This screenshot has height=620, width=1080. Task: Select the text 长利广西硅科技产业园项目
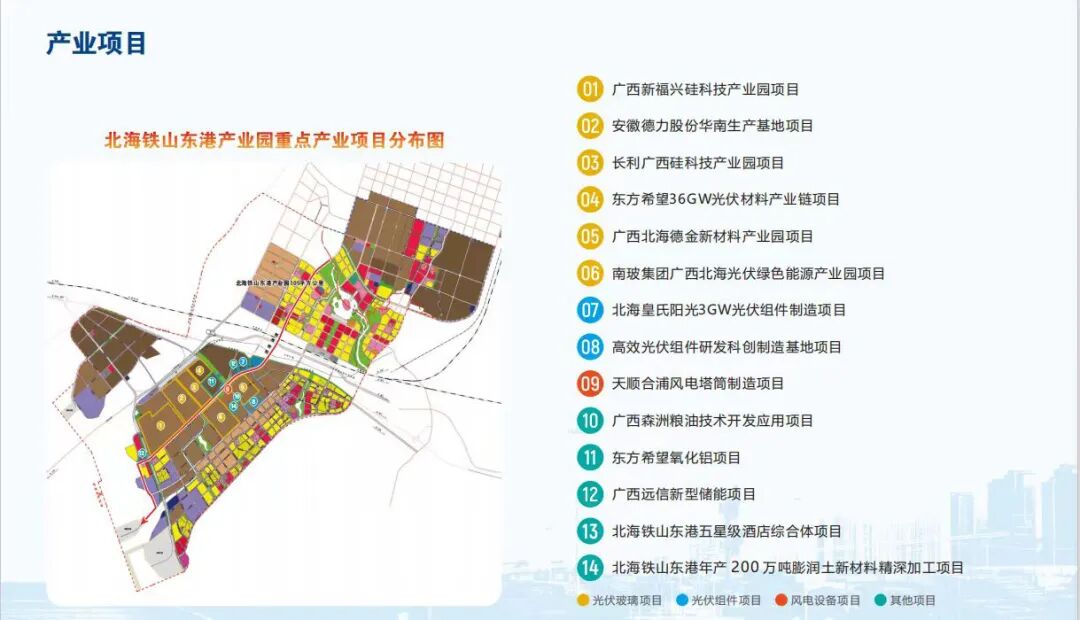[x=698, y=163]
